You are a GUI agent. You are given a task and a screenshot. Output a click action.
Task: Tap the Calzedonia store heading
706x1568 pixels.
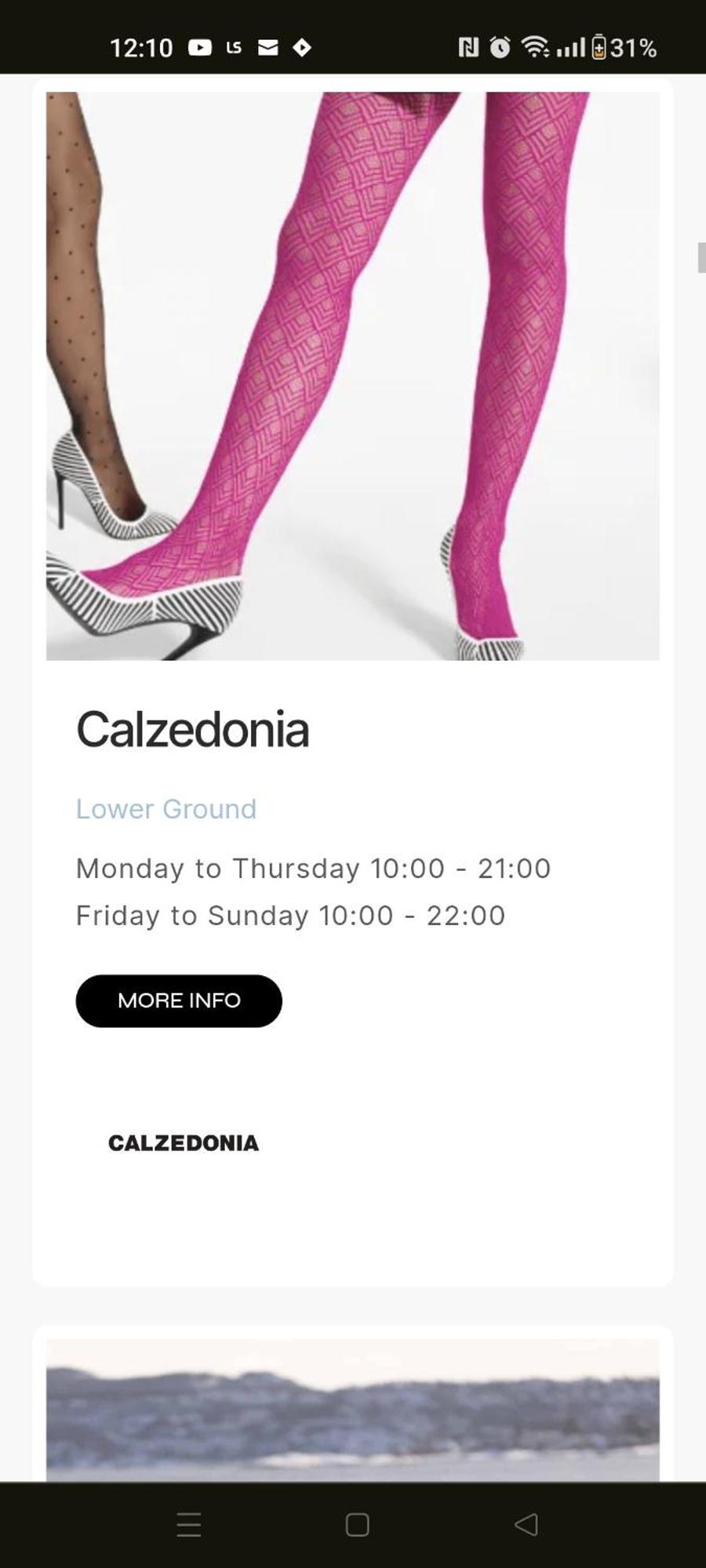(x=193, y=729)
